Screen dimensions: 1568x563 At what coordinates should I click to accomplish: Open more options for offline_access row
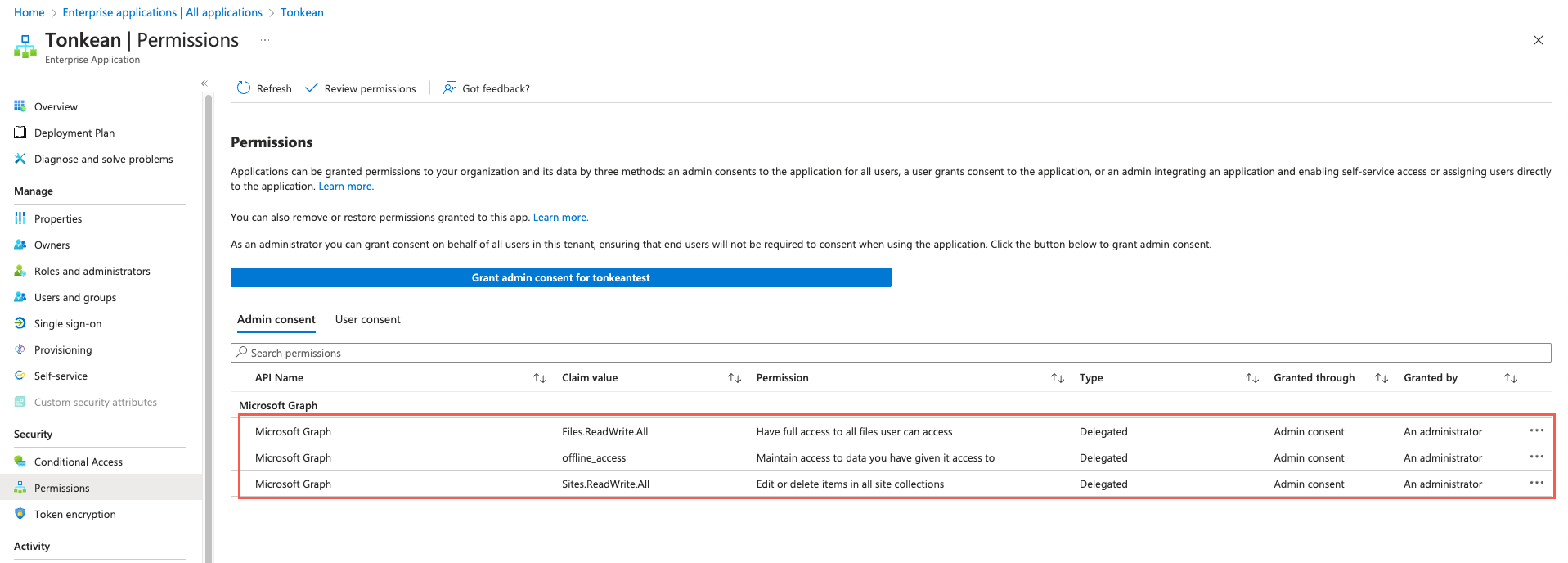tap(1536, 457)
